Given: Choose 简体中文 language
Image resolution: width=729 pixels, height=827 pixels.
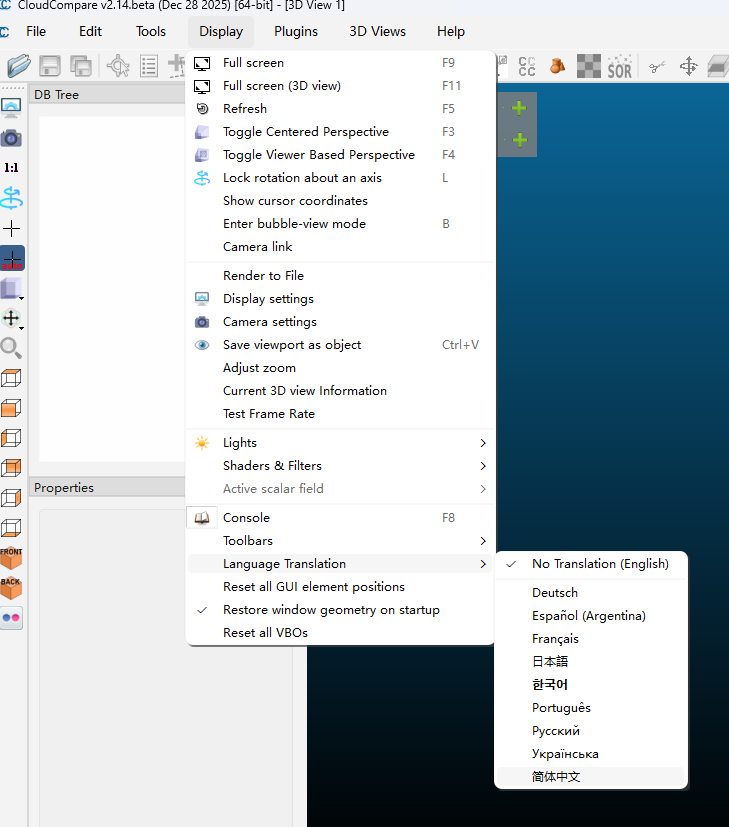Looking at the screenshot, I should click(591, 777).
